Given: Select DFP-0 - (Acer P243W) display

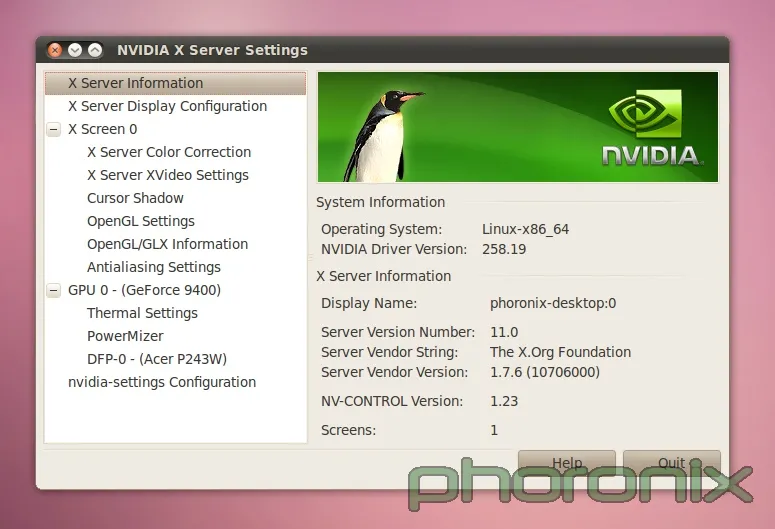Looking at the screenshot, I should (x=157, y=359).
